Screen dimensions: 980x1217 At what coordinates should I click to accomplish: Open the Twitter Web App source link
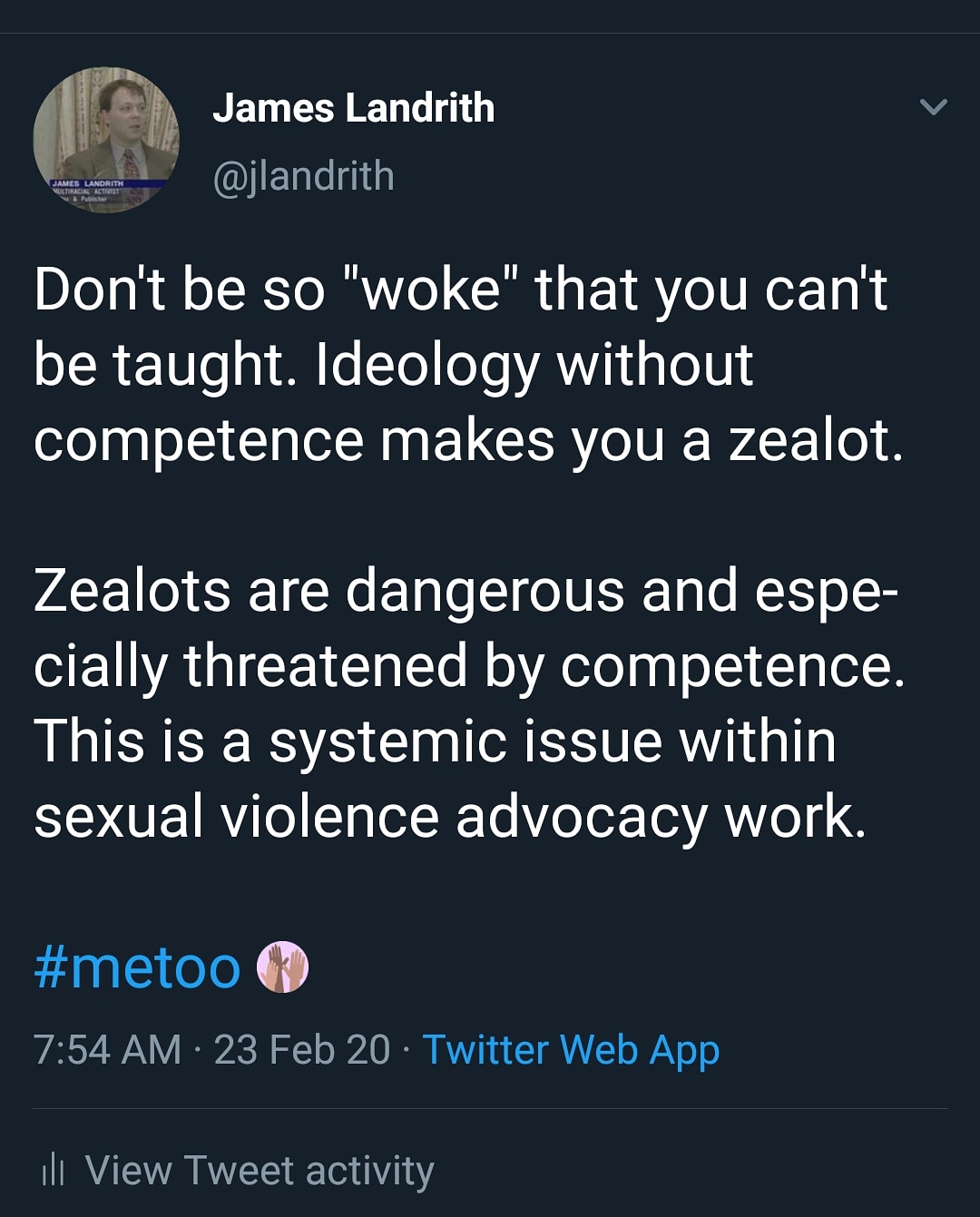pyautogui.click(x=571, y=1050)
